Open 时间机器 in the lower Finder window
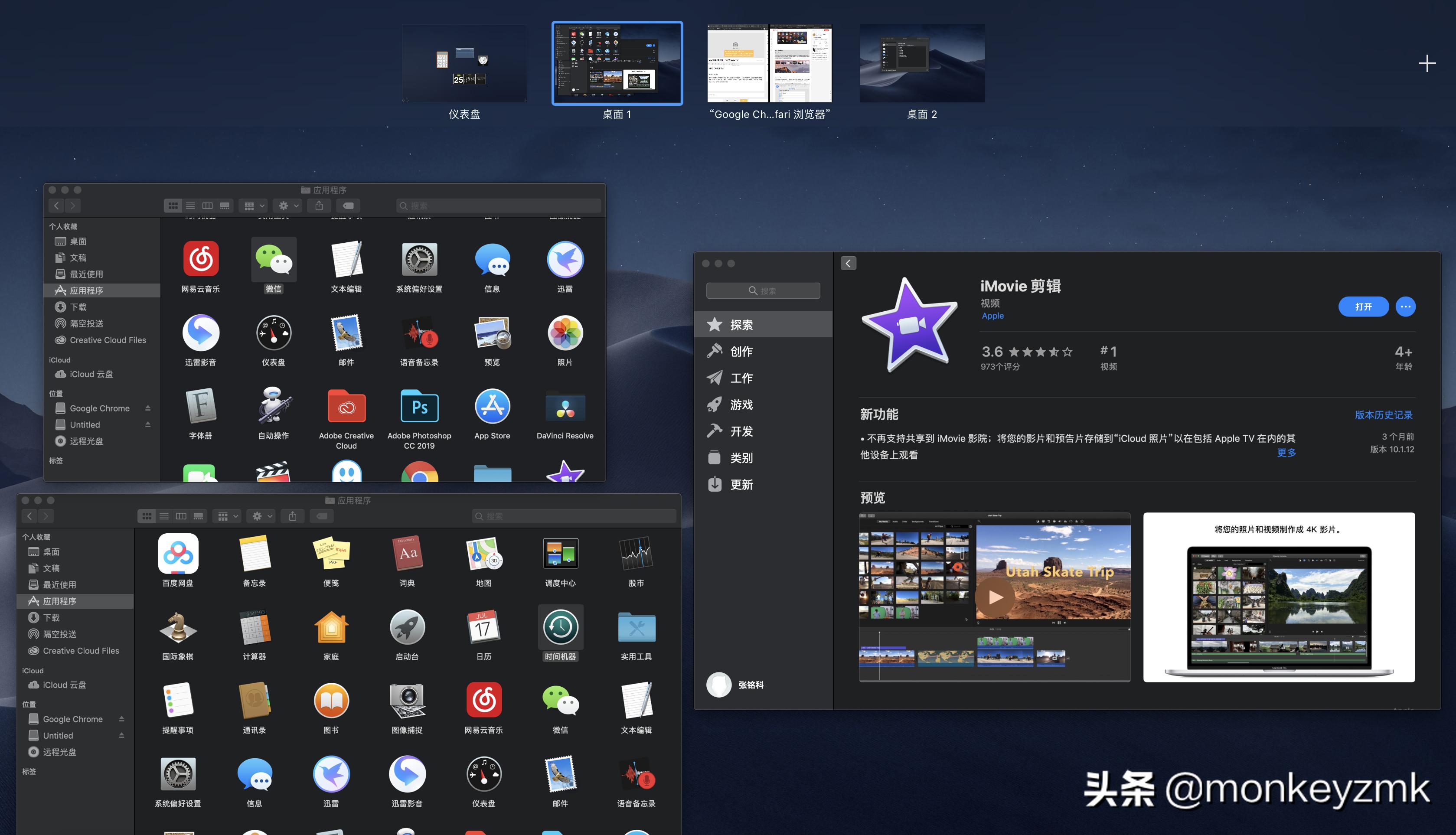Image resolution: width=1456 pixels, height=835 pixels. point(560,627)
